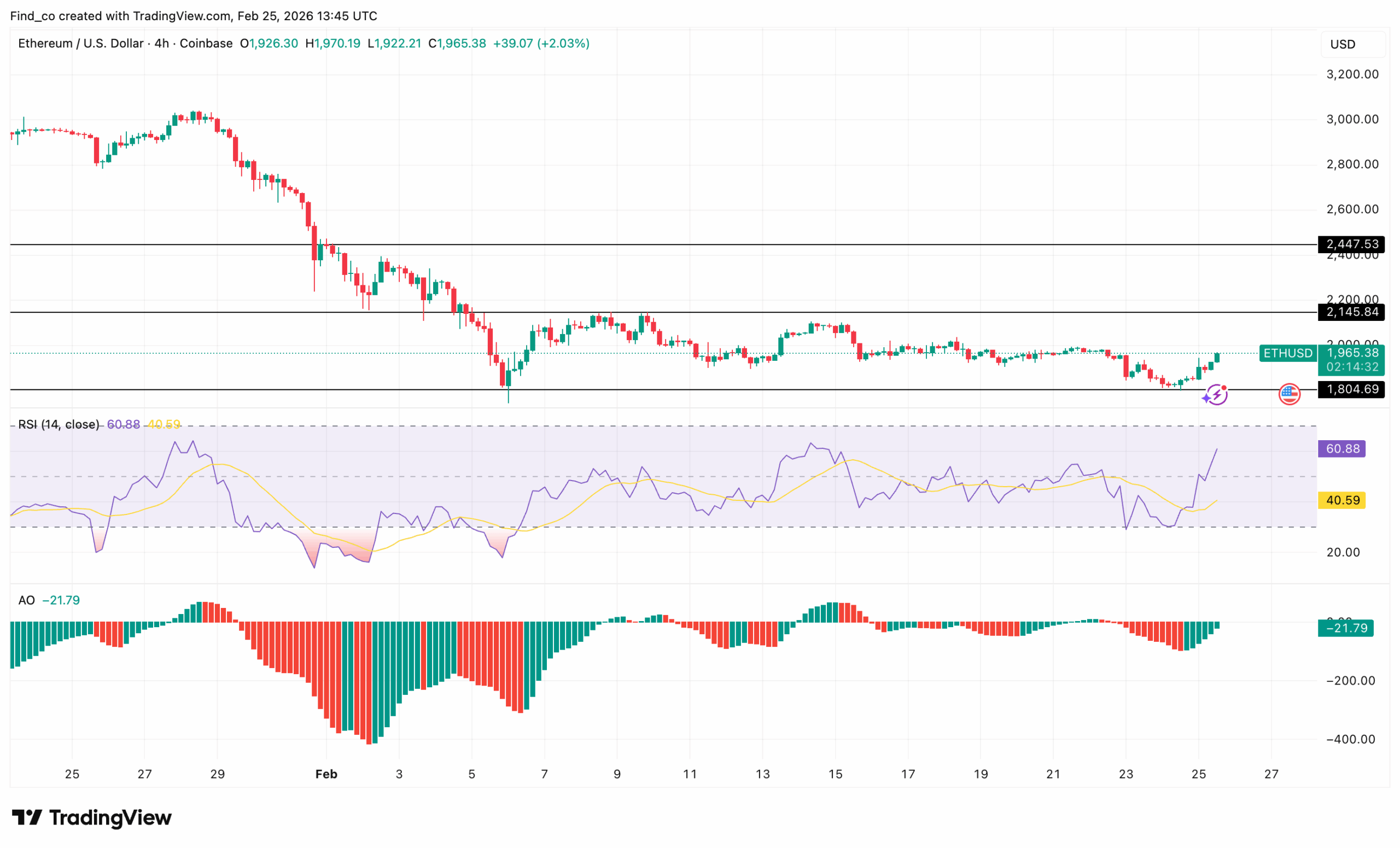Click the open price O1,926.30 value

269,43
